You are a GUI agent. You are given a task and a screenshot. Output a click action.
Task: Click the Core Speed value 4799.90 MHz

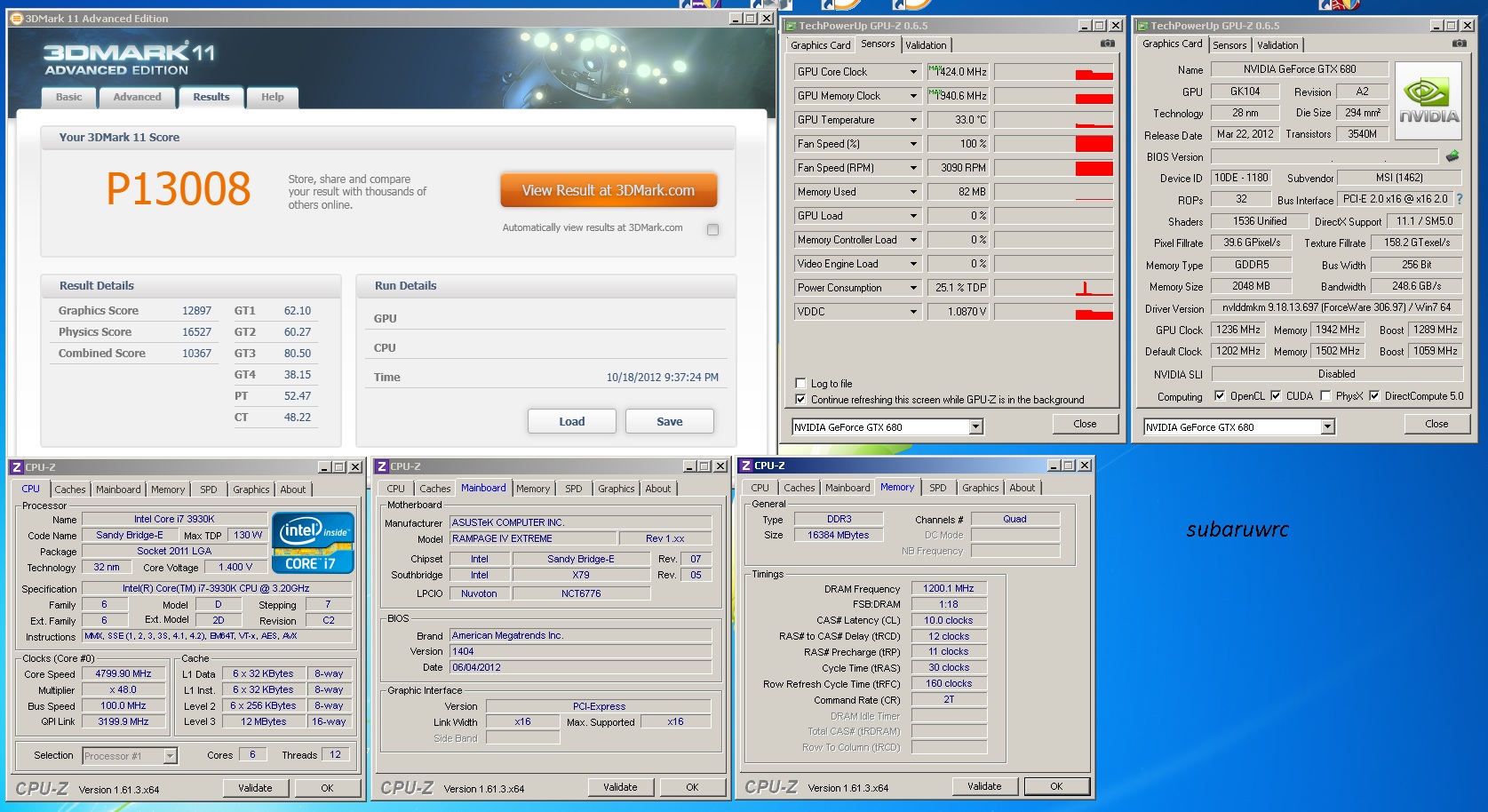click(x=123, y=673)
